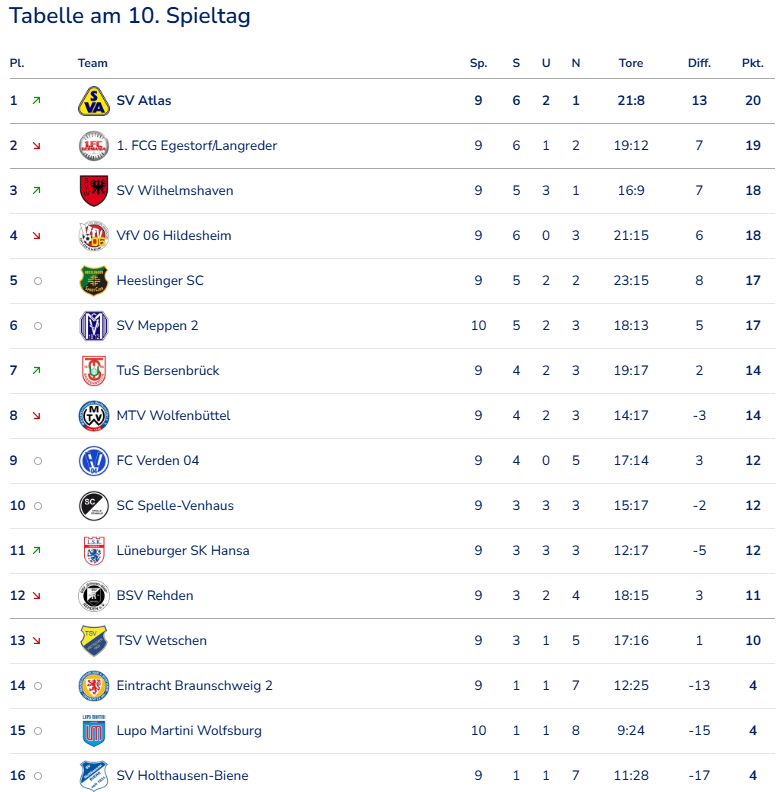The width and height of the screenshot is (781, 792).
Task: Click the green up arrow beside SV Atlas
Action: click(x=37, y=101)
